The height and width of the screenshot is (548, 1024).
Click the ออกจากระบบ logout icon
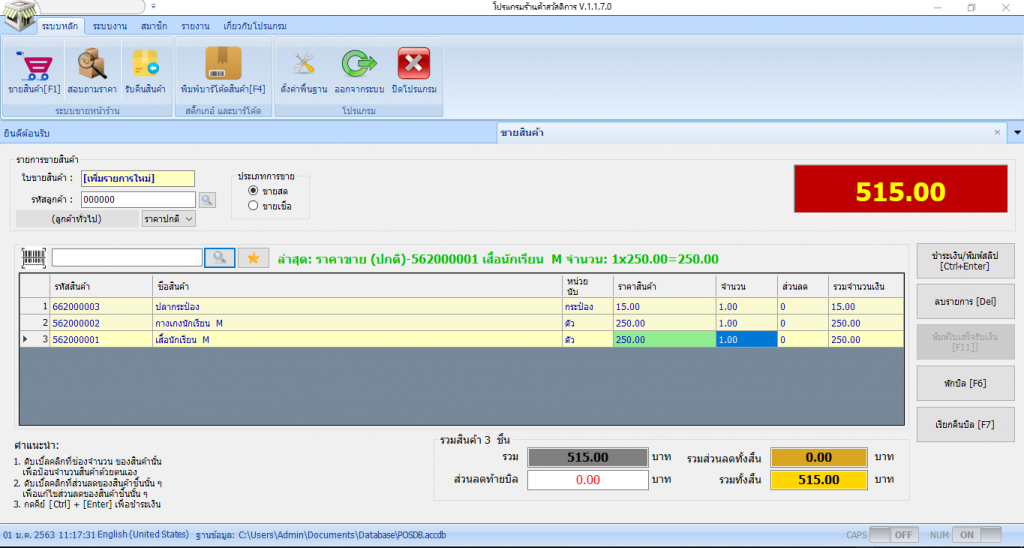pyautogui.click(x=360, y=65)
